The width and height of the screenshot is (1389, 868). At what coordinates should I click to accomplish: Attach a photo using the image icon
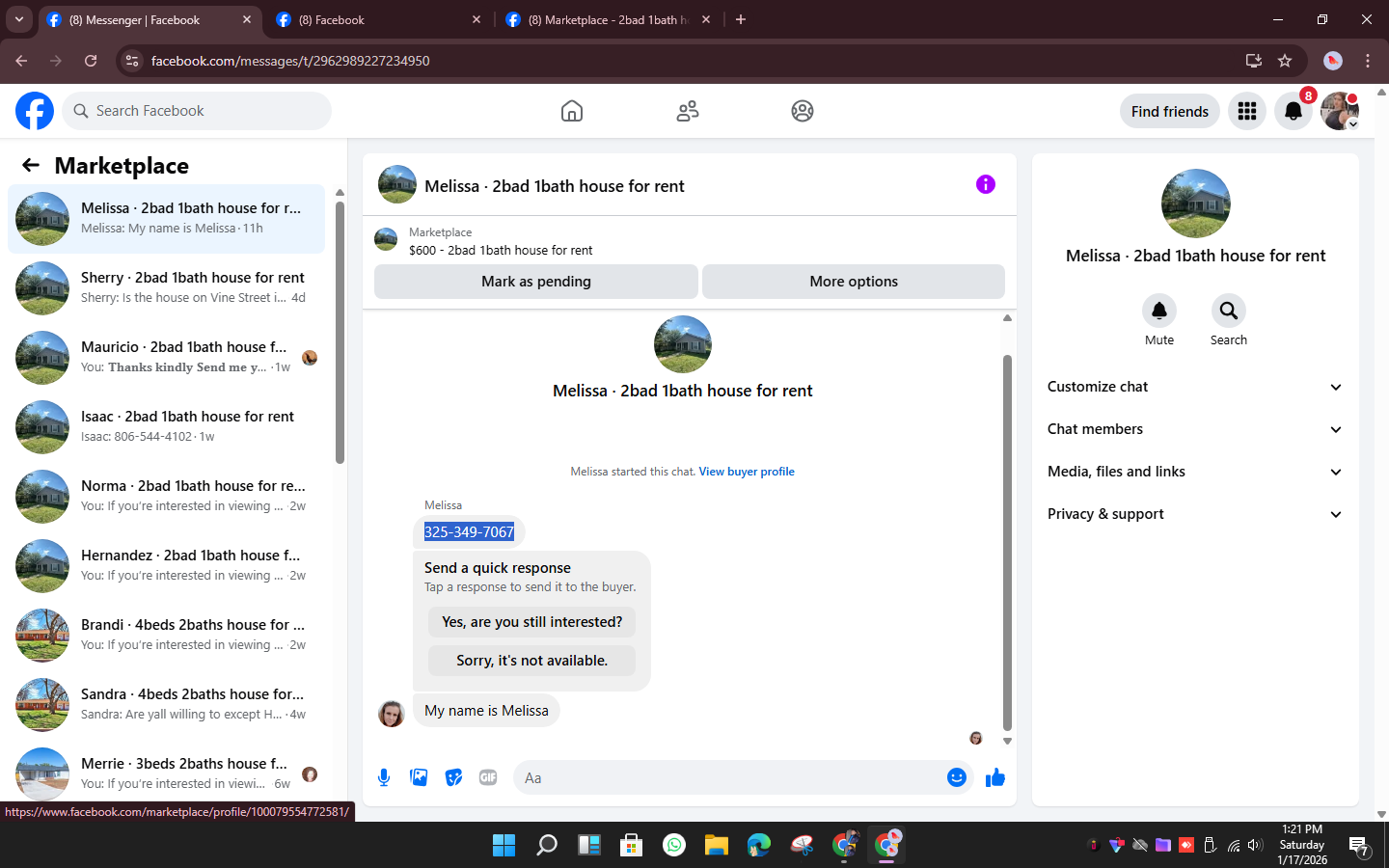[419, 777]
